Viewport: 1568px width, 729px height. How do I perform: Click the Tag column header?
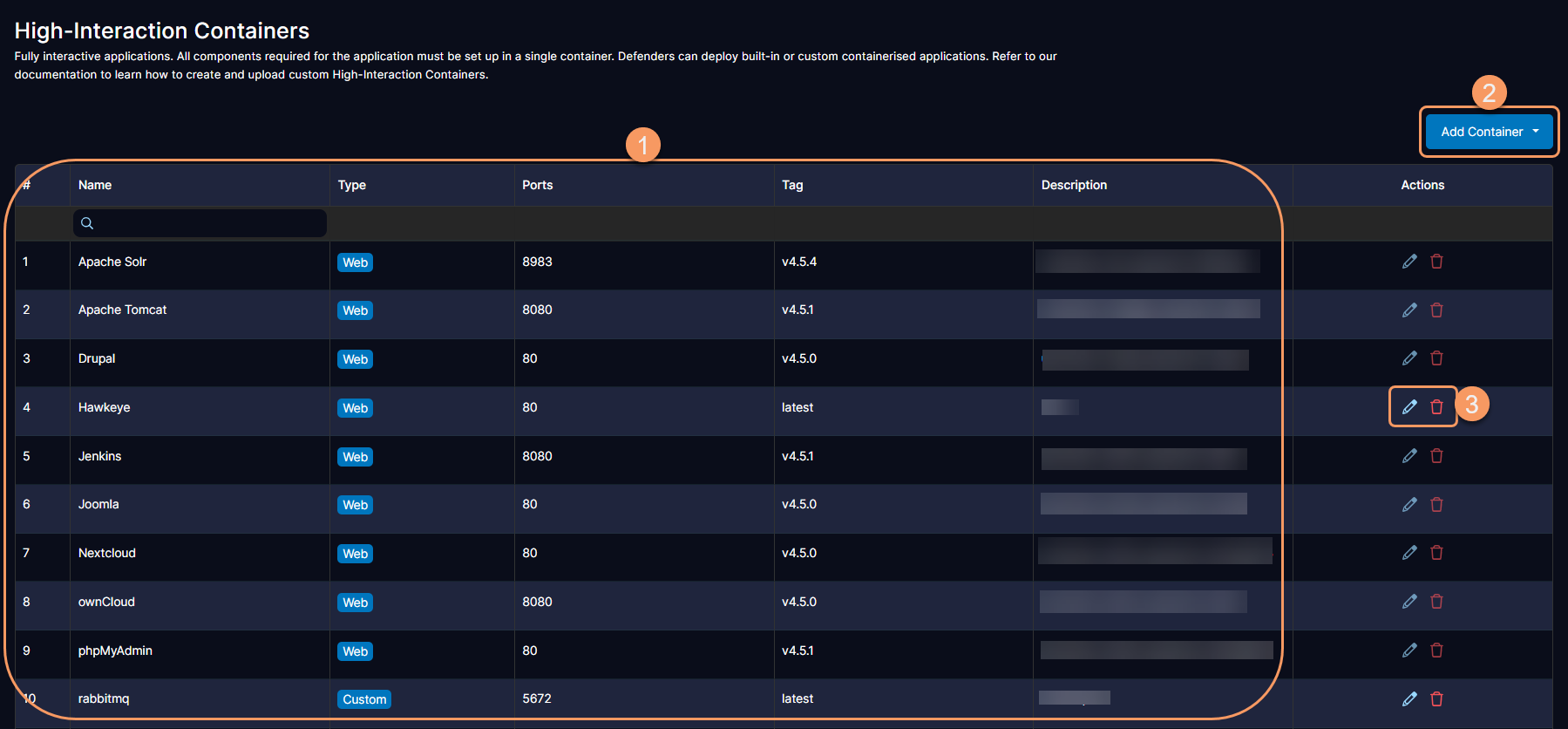click(792, 185)
